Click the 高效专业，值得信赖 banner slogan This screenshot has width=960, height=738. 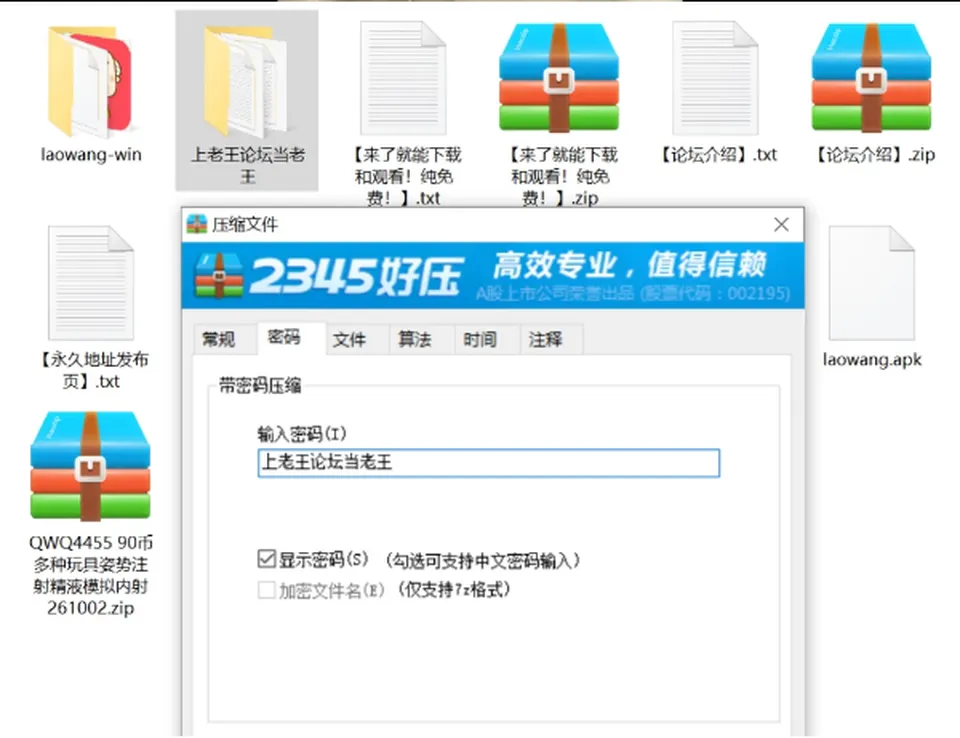point(629,265)
